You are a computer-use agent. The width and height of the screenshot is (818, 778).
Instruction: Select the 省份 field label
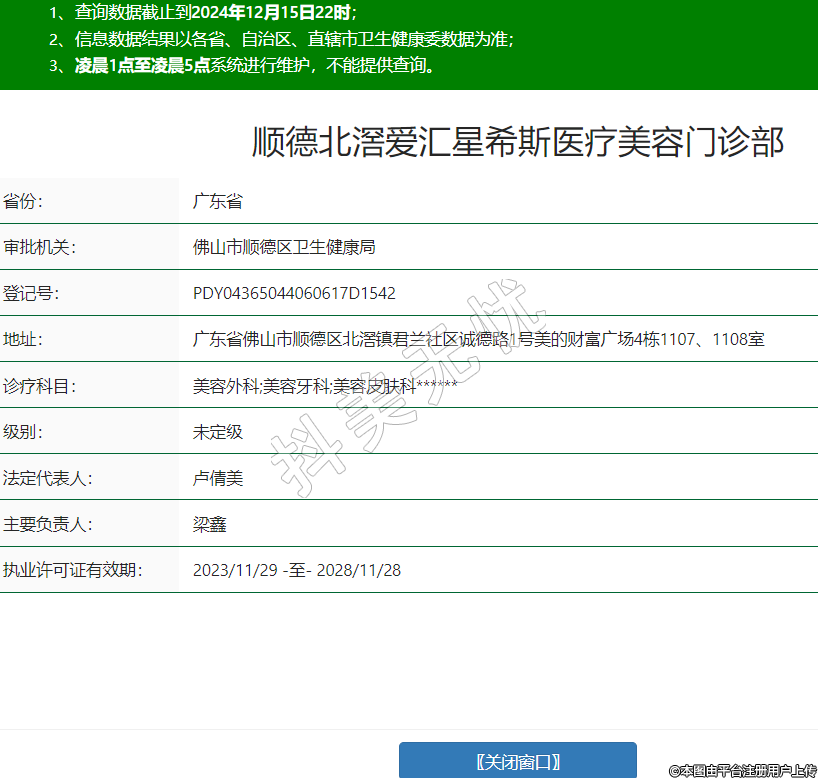24,201
